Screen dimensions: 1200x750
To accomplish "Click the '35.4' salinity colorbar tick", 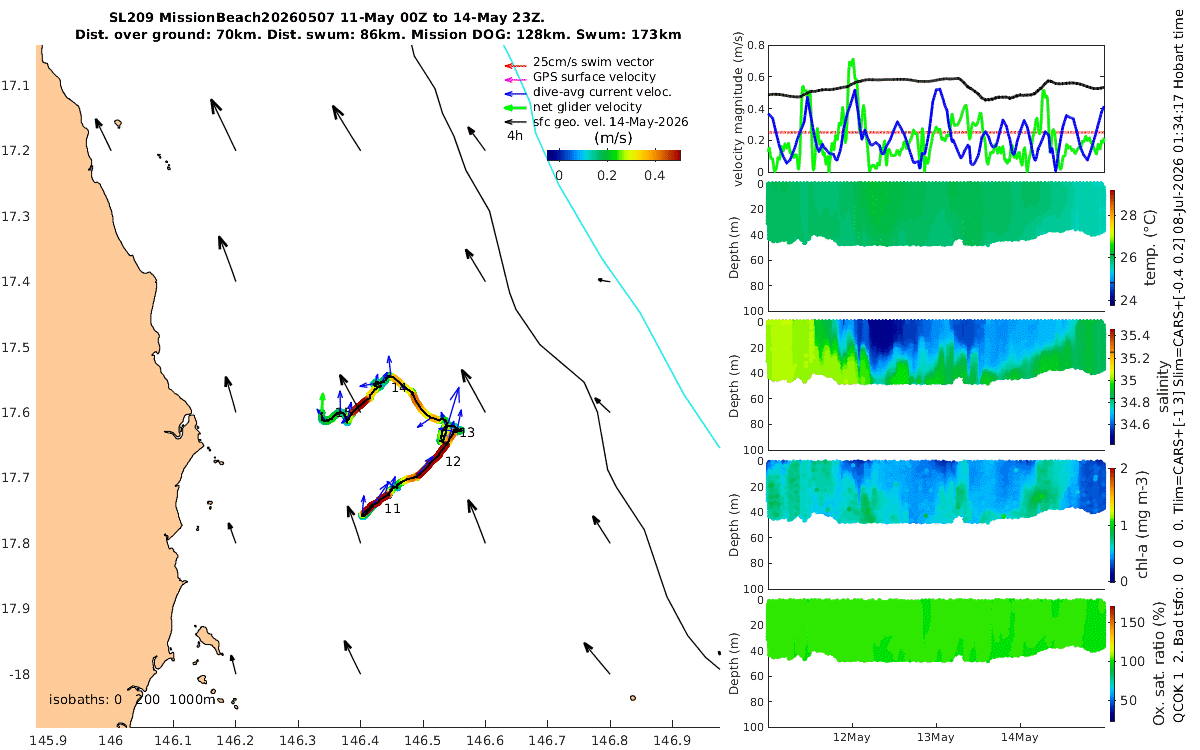I will tap(1135, 335).
